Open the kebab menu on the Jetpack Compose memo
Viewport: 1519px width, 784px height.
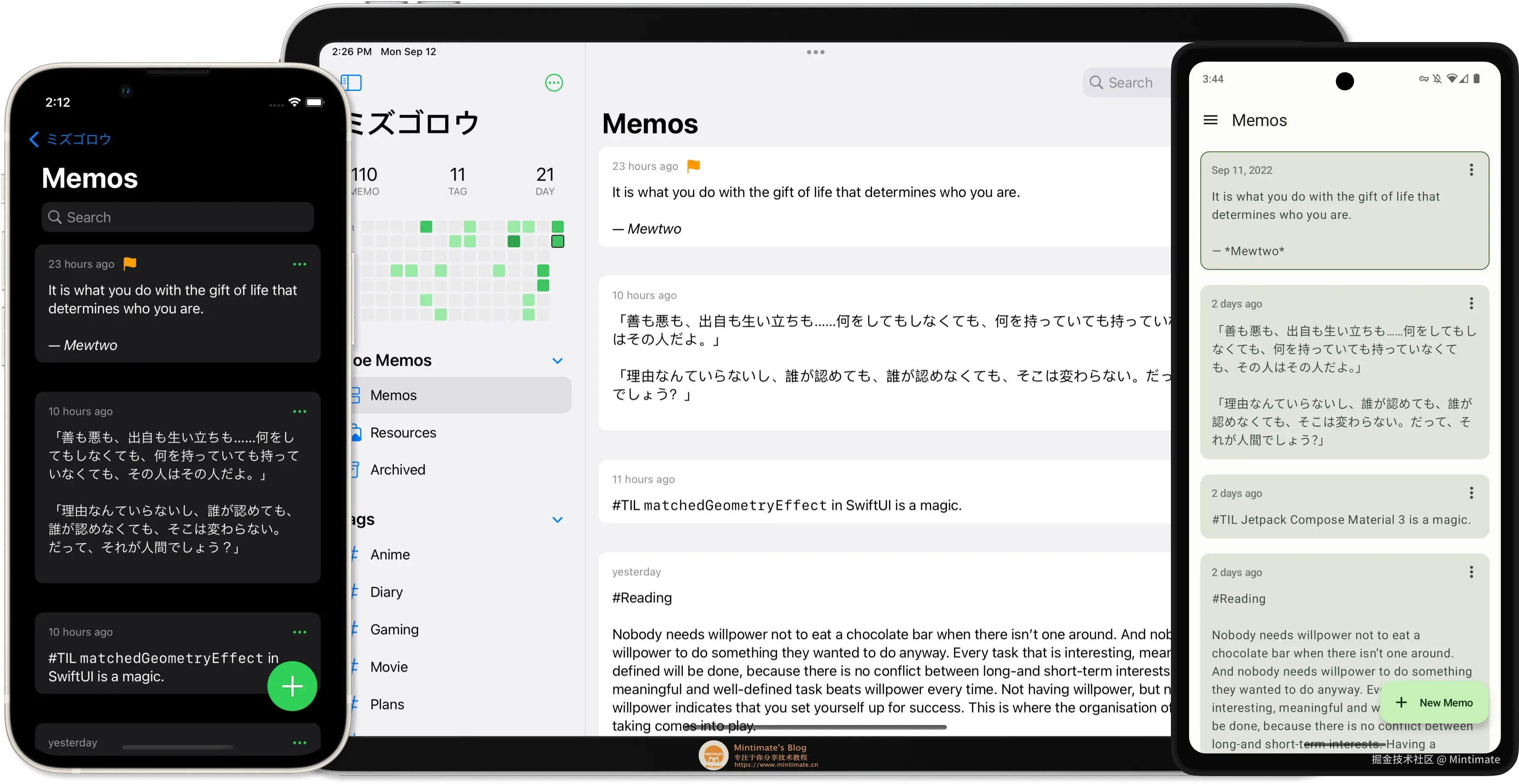click(1471, 493)
